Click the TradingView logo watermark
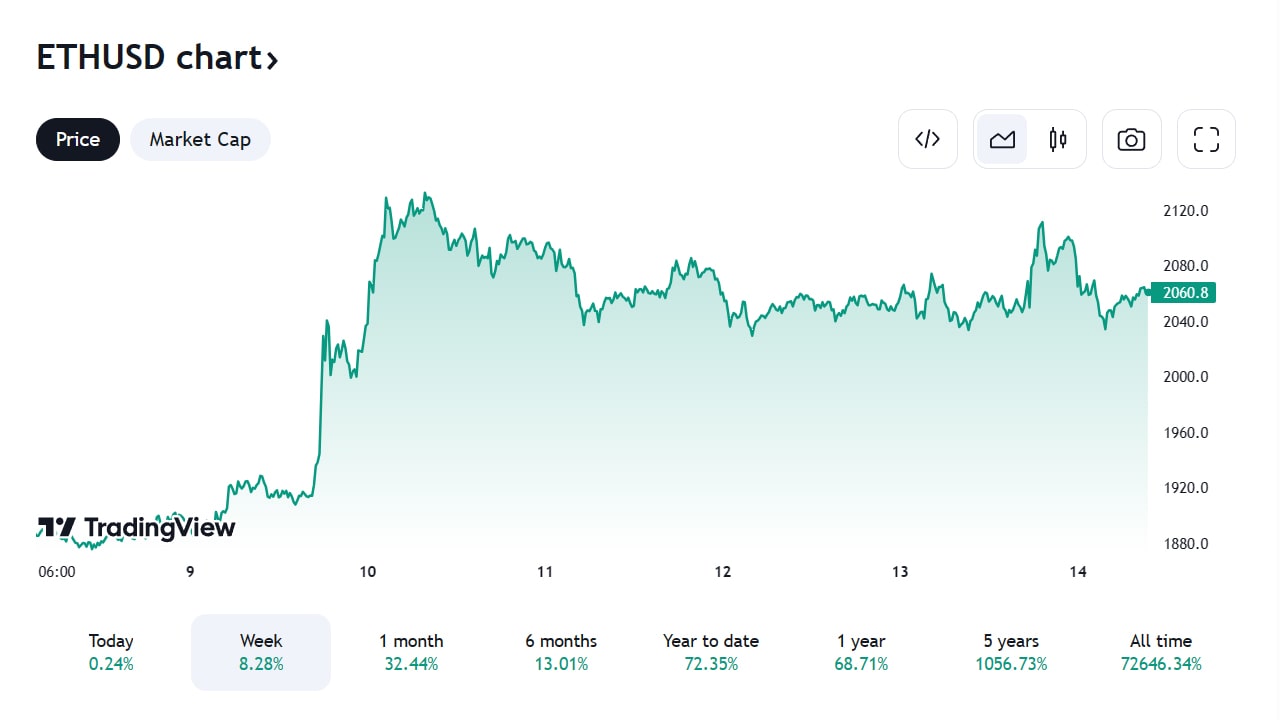 click(x=136, y=527)
